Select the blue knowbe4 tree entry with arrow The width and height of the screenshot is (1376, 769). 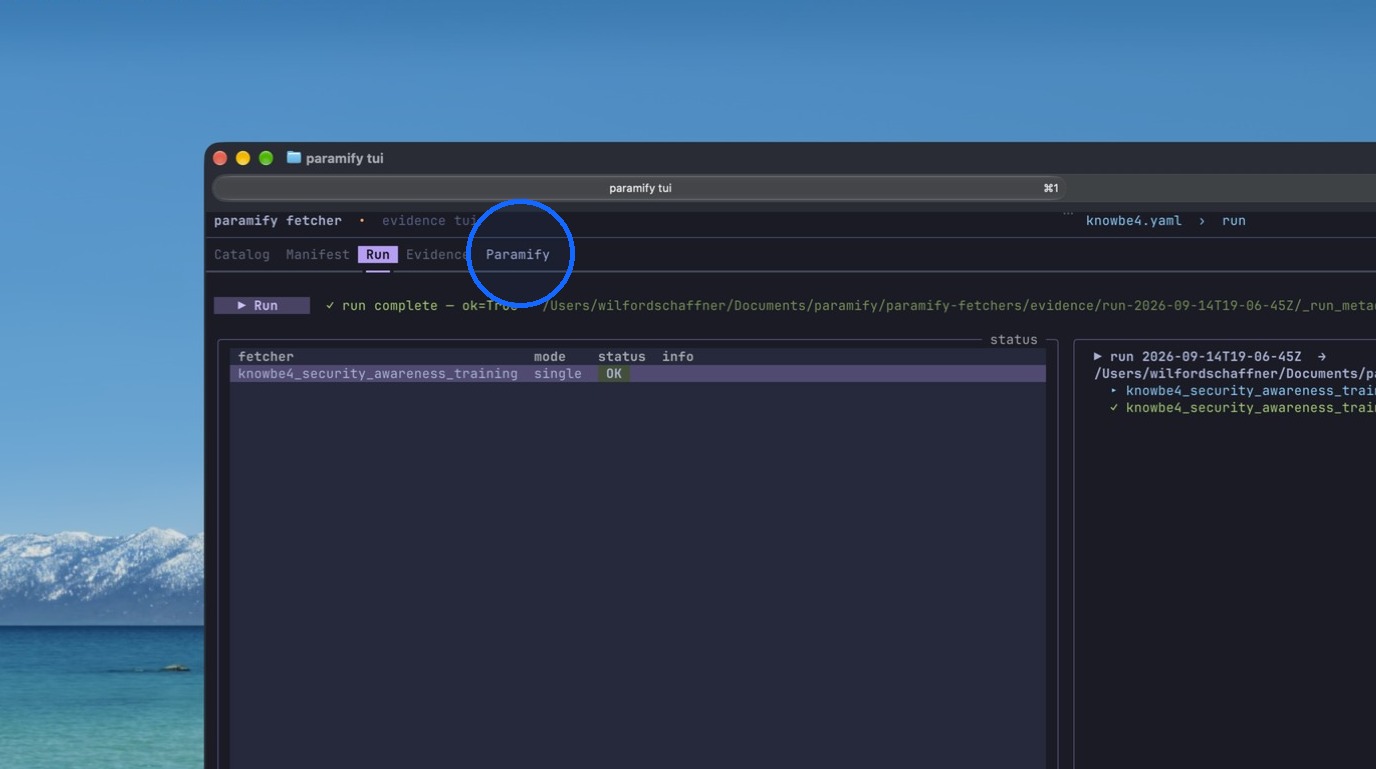pos(1243,390)
